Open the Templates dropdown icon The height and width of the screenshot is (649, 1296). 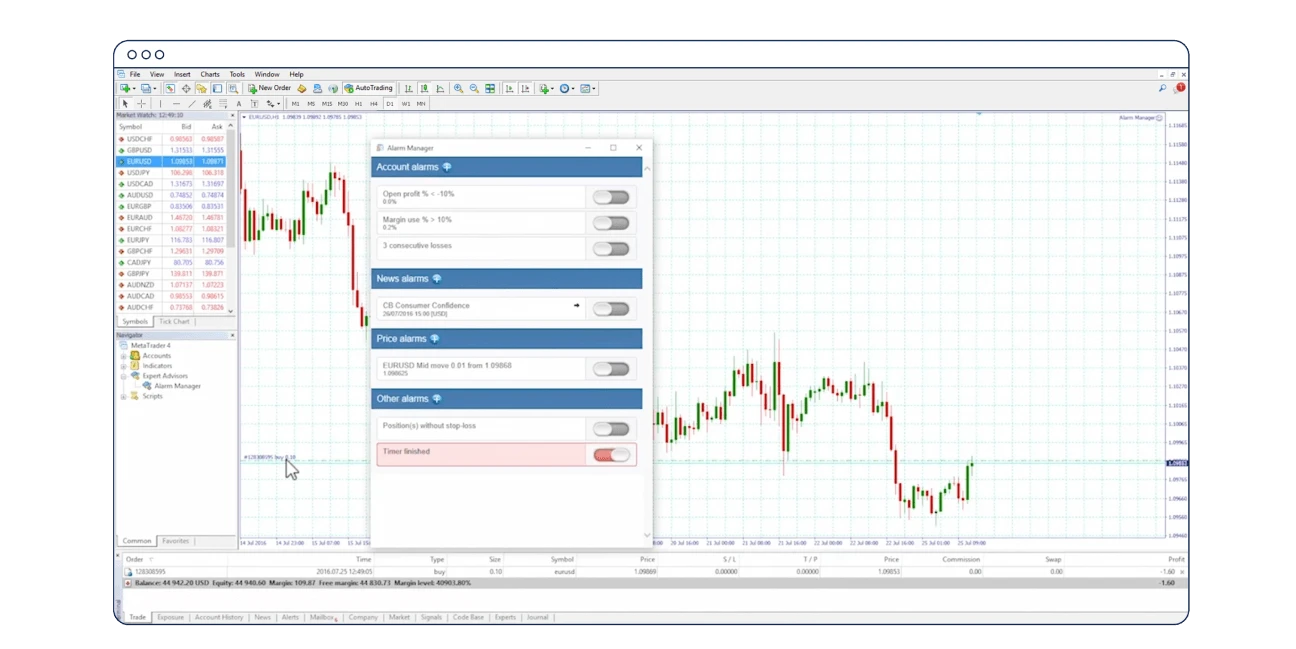[x=587, y=88]
